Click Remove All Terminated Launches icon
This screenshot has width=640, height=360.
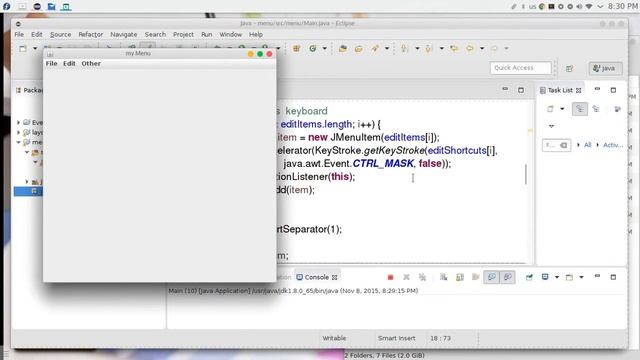[x=422, y=277]
